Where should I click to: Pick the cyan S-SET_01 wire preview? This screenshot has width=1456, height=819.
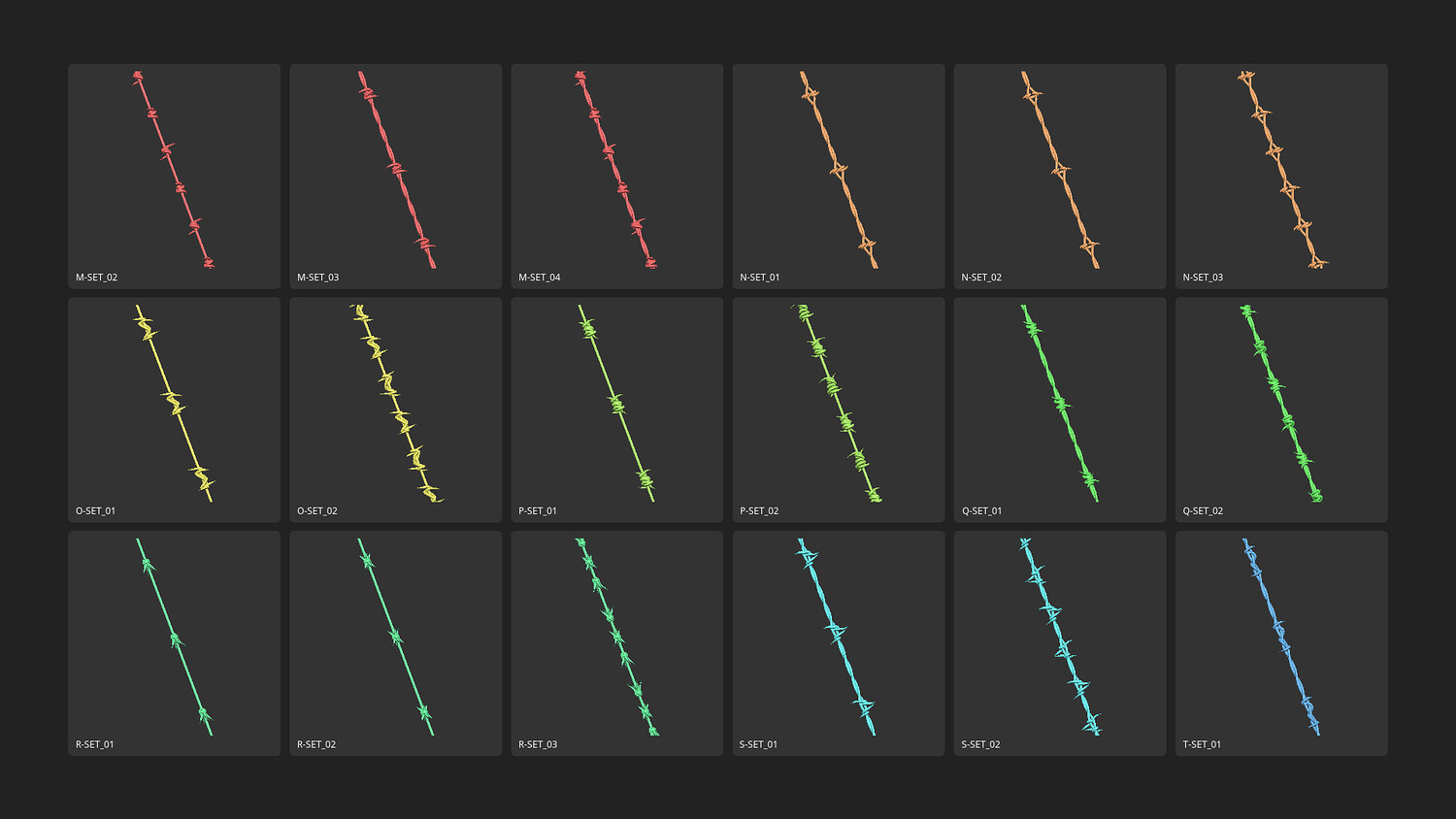pos(837,637)
